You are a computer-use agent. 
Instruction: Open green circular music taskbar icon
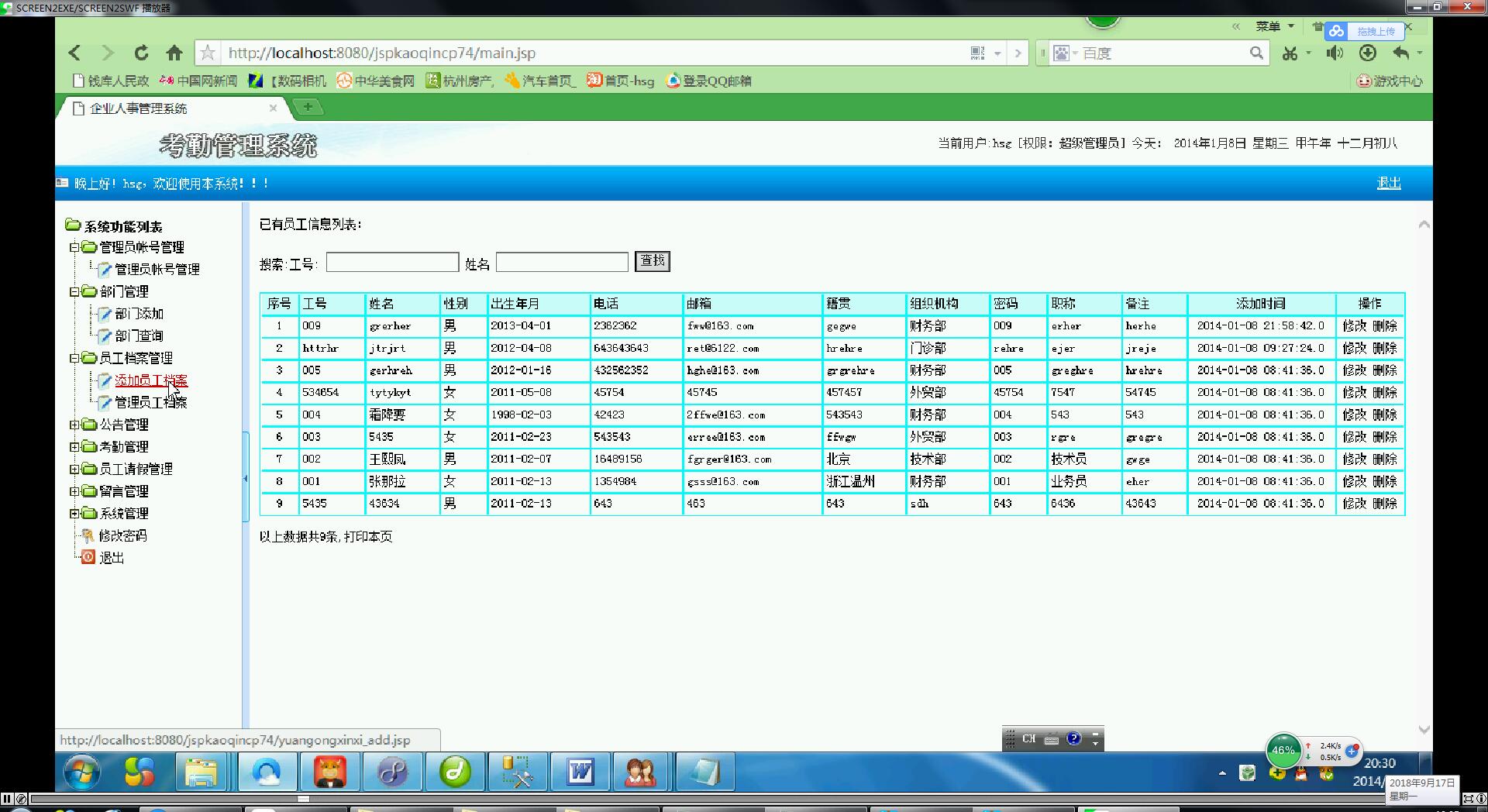455,772
